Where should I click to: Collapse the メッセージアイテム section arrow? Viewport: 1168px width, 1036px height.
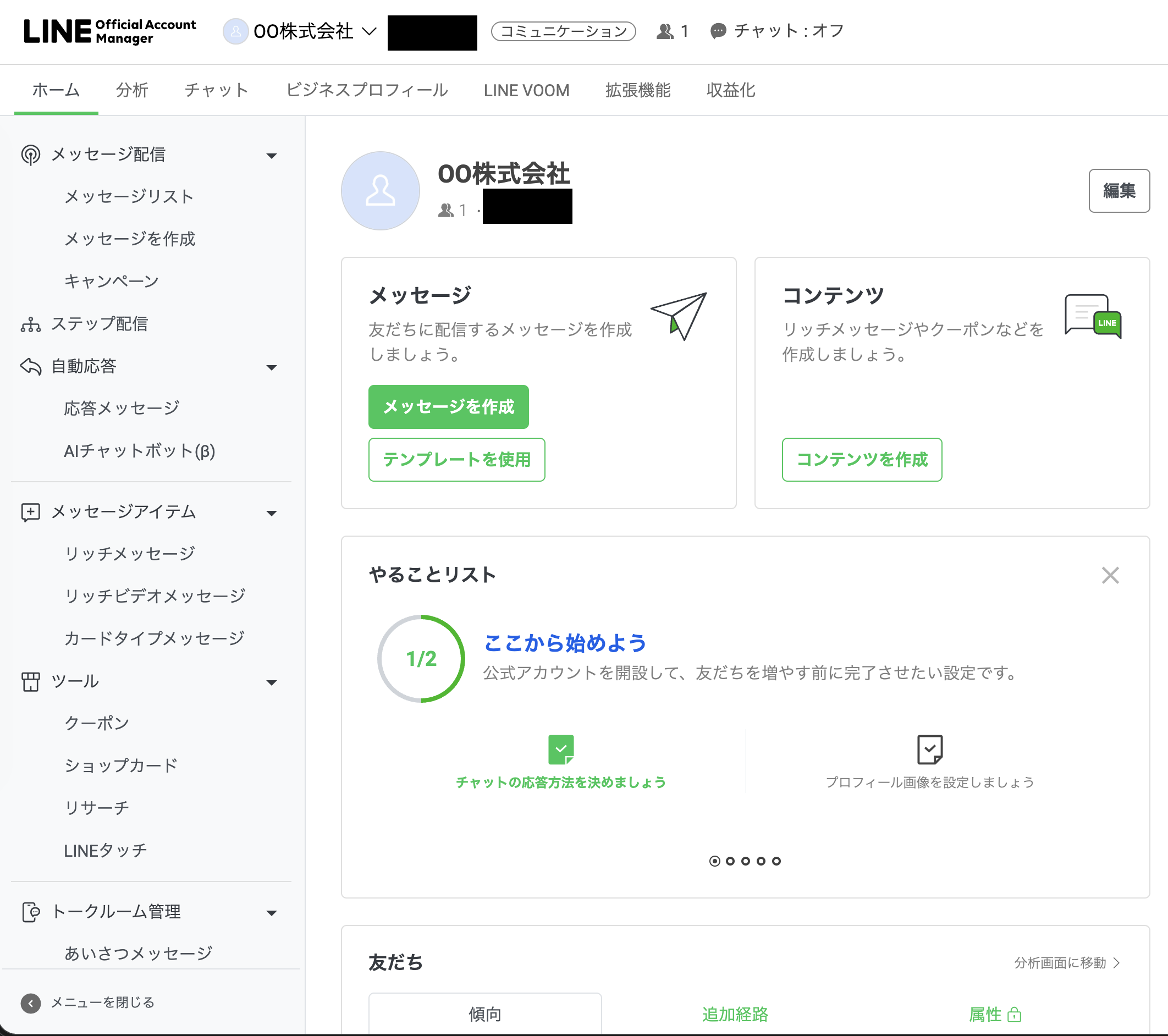tap(272, 513)
